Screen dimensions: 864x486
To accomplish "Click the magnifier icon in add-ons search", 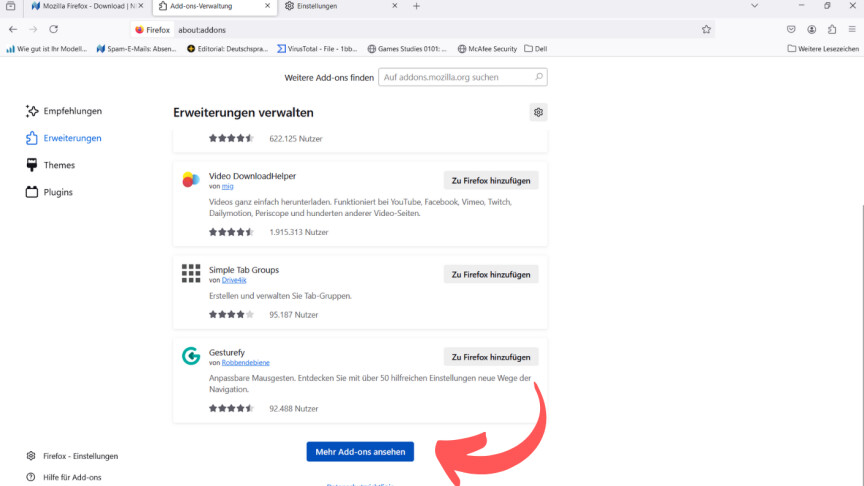I will (x=539, y=77).
